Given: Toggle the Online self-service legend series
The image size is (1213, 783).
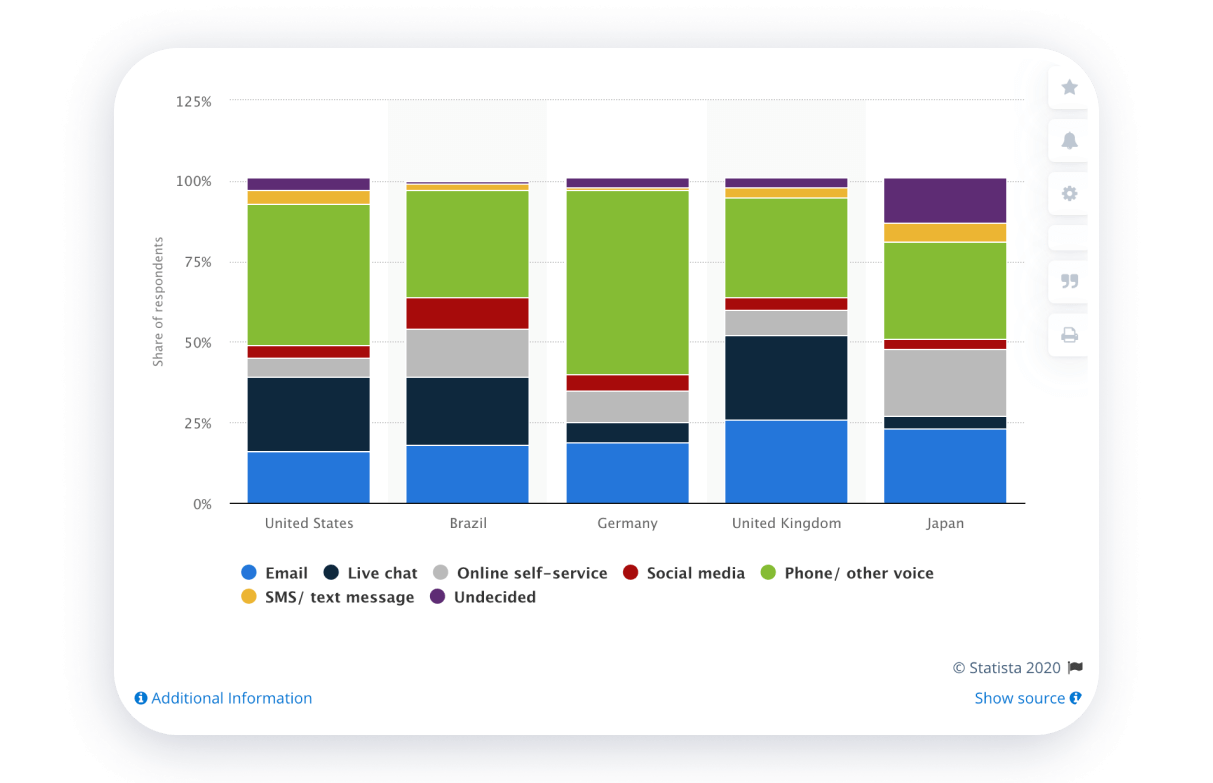Looking at the screenshot, I should [x=520, y=573].
